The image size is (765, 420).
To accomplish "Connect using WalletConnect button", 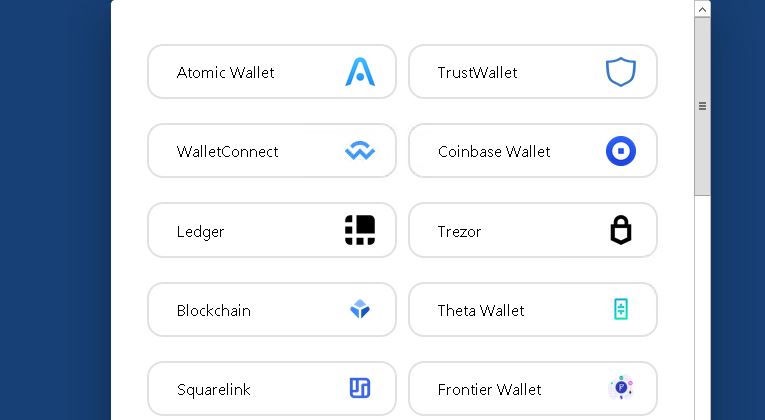I will [x=272, y=151].
